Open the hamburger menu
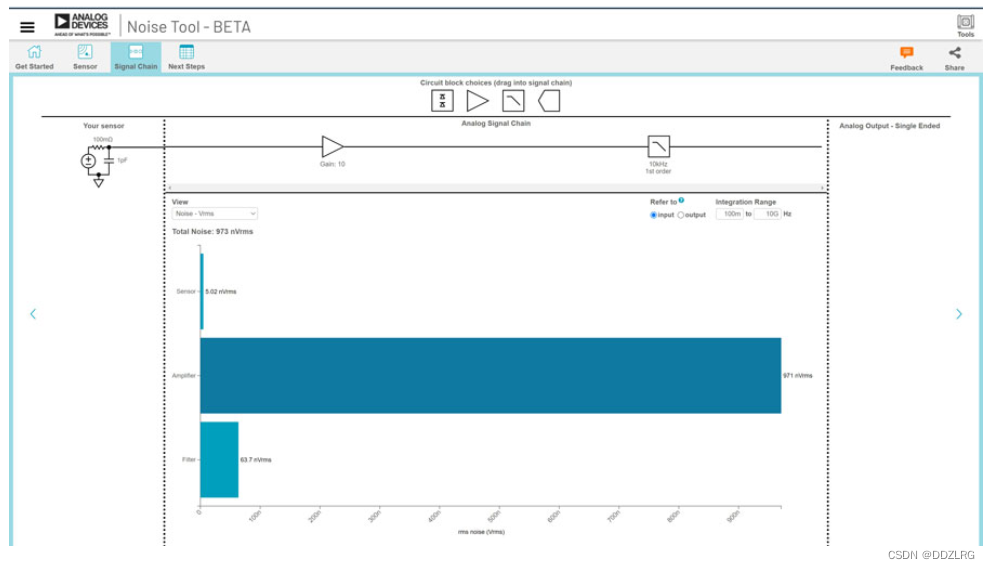Viewport: 990px width, 569px height. (27, 27)
